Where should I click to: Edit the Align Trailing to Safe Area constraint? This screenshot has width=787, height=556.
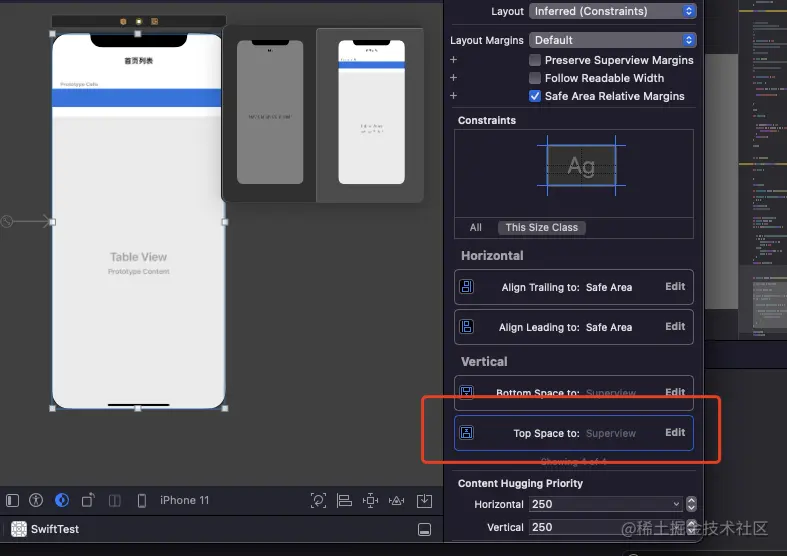pos(675,287)
